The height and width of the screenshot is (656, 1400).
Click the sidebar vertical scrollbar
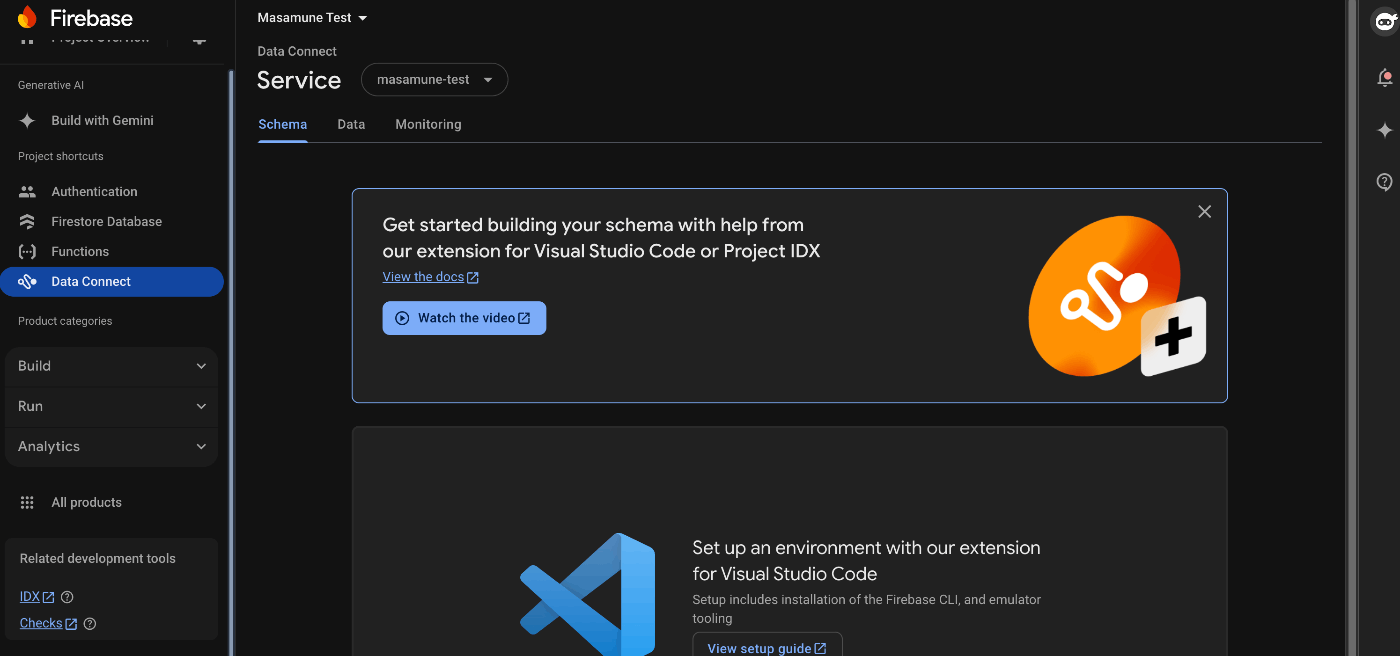click(231, 362)
